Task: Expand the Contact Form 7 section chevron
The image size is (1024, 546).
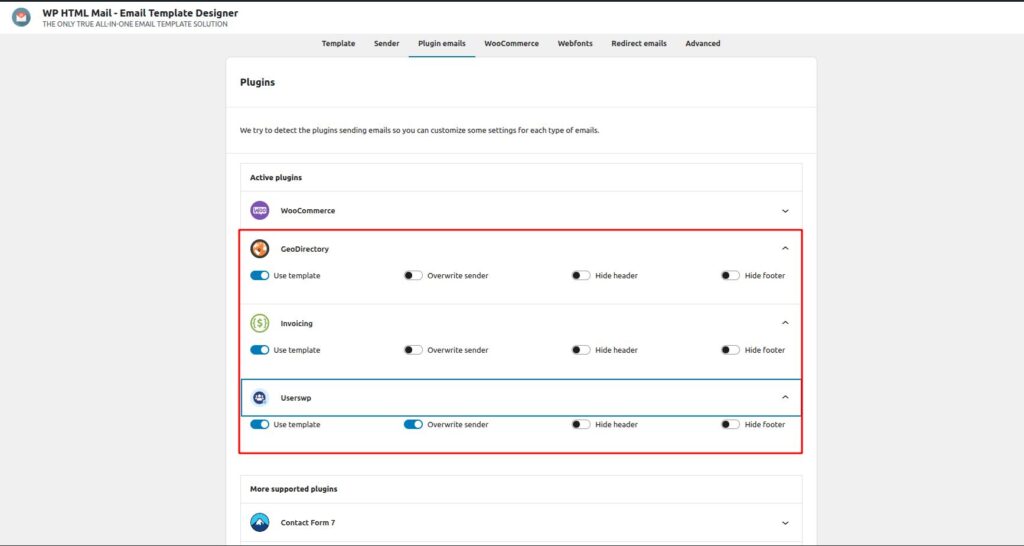Action: (785, 522)
